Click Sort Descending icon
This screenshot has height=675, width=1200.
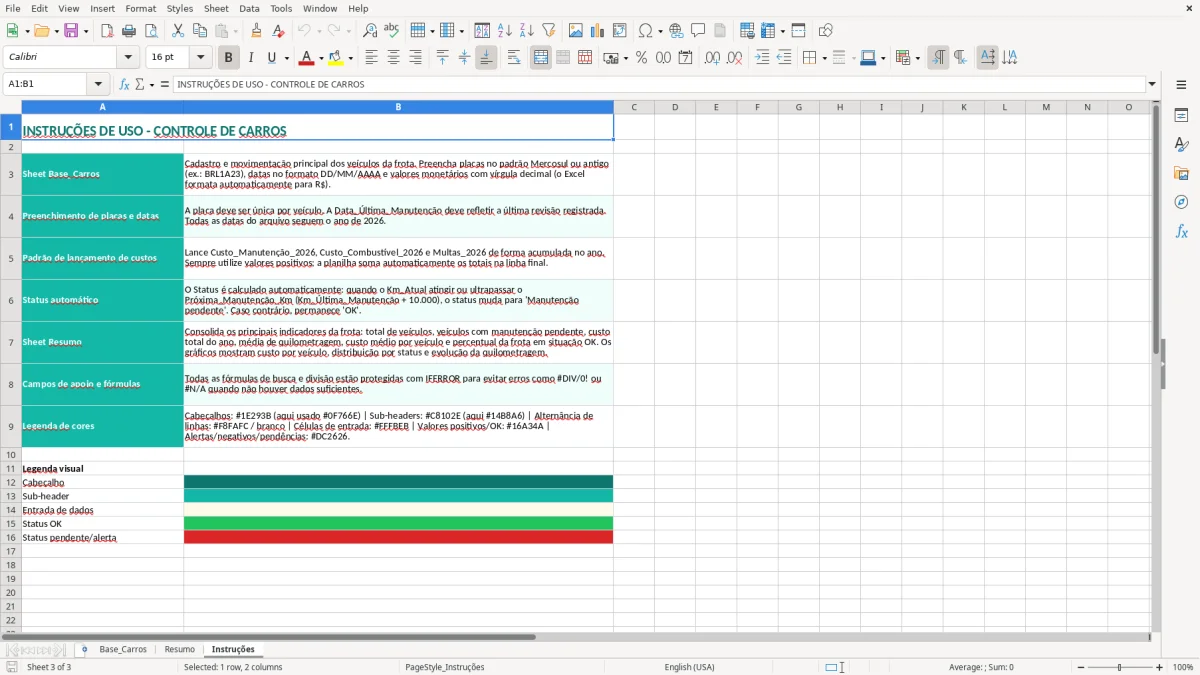526,31
